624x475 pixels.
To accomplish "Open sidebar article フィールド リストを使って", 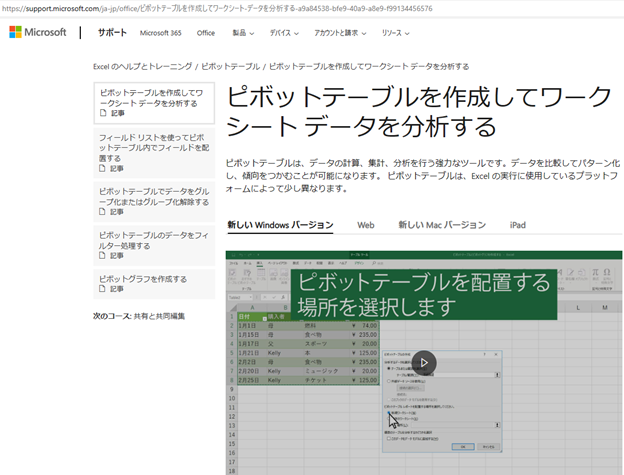I will 154,153.
